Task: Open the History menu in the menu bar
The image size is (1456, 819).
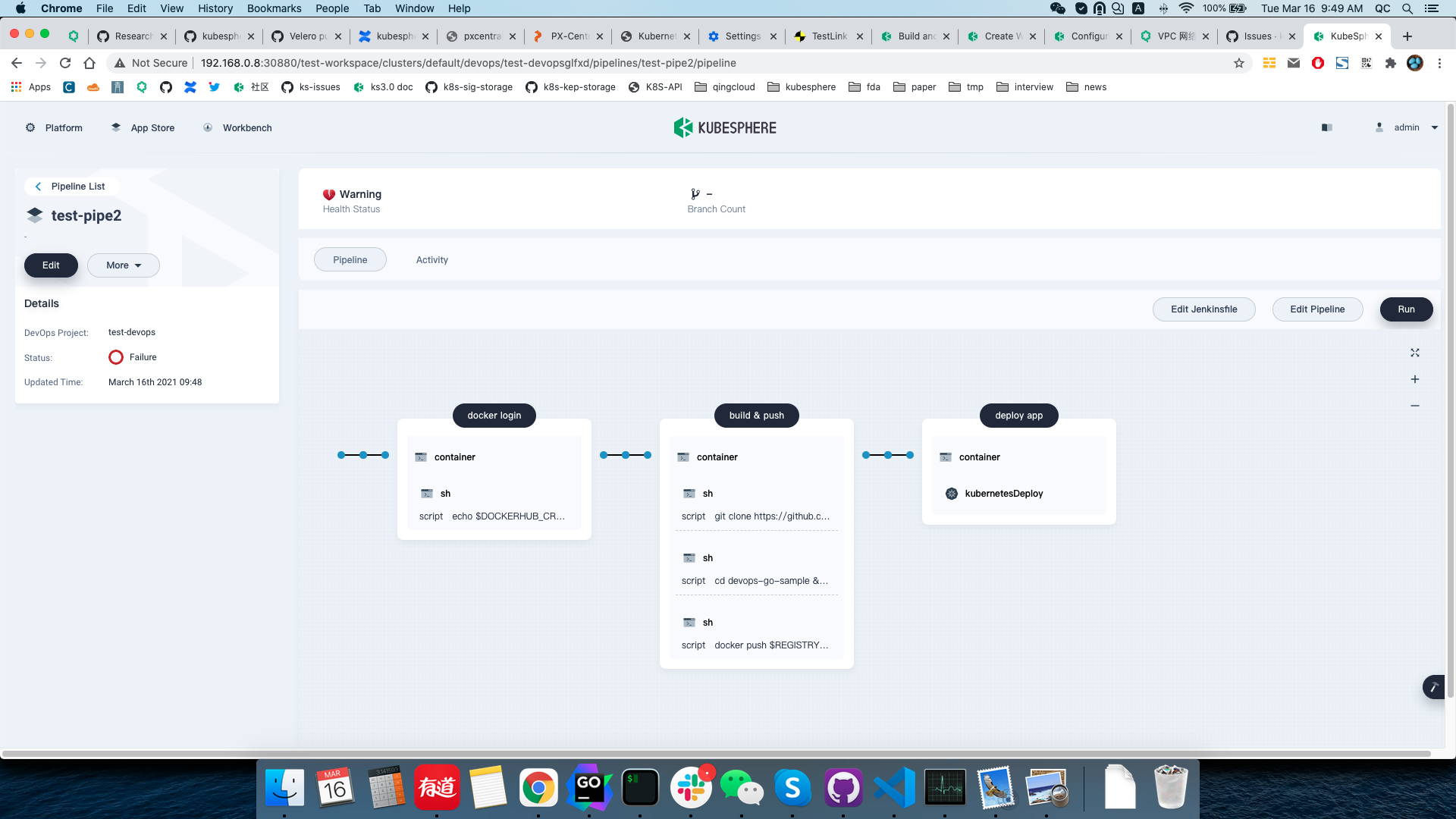Action: [215, 8]
